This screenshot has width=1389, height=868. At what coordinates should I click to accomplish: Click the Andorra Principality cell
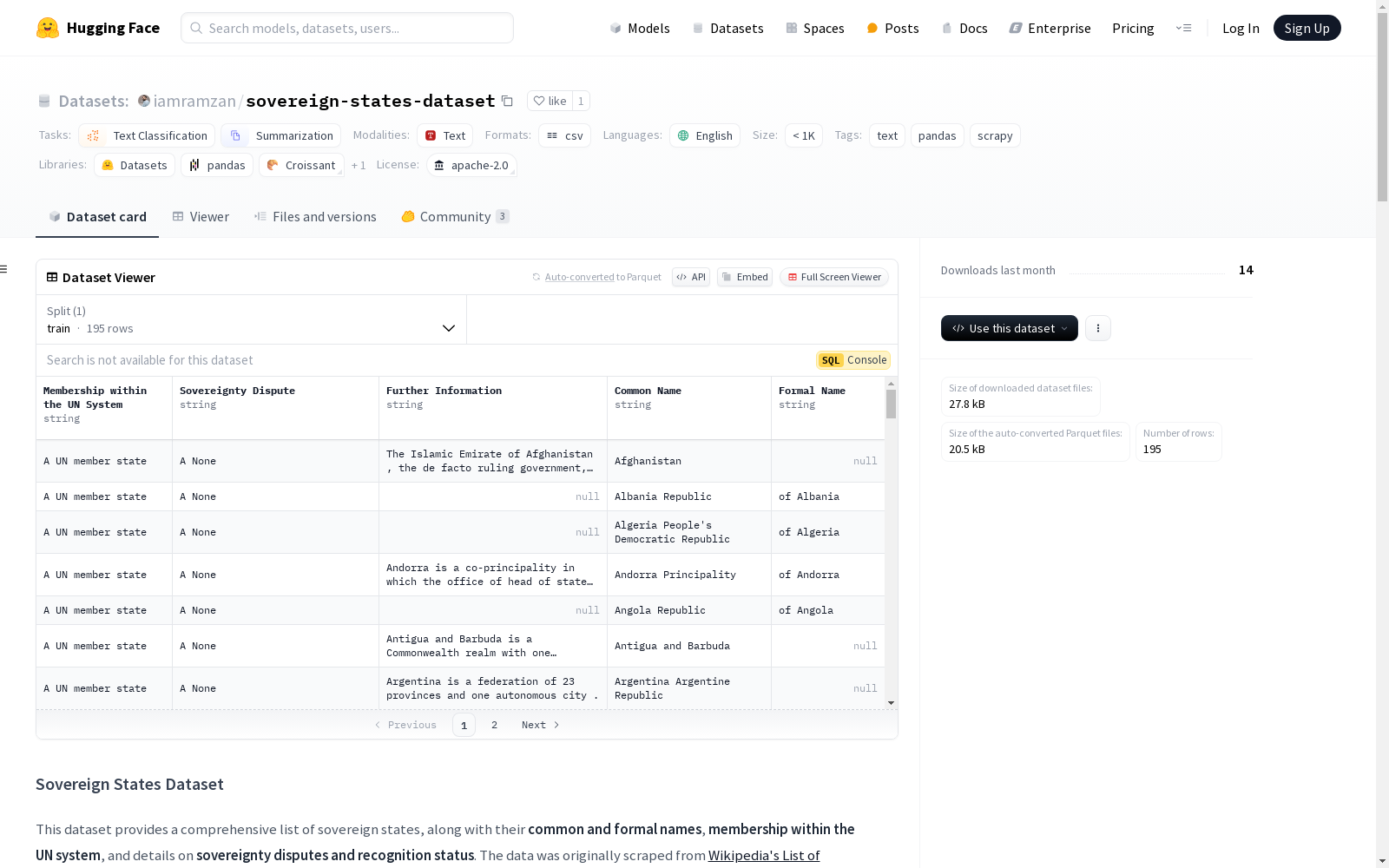coord(689,575)
